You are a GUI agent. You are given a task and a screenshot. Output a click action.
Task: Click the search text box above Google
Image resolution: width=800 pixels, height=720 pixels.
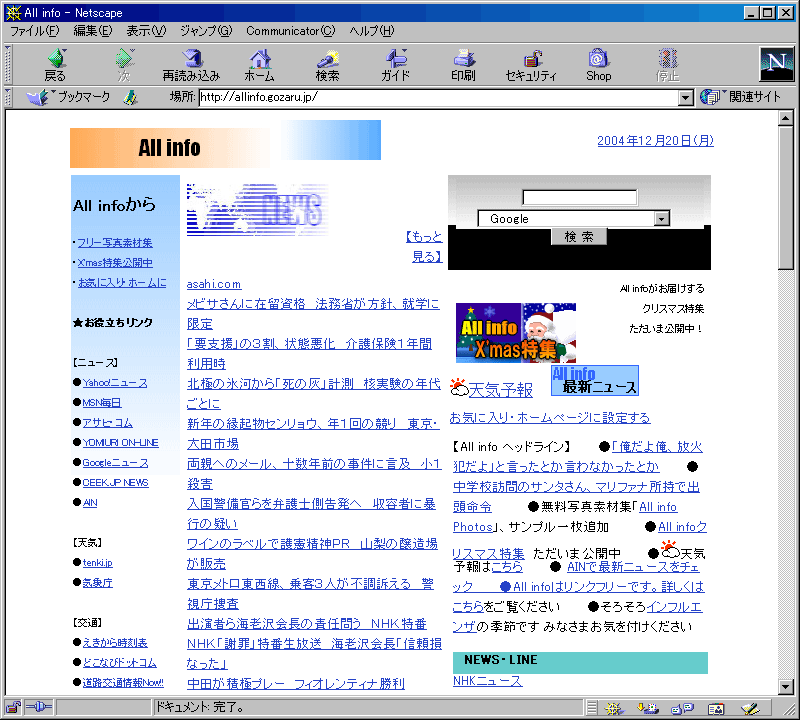pyautogui.click(x=580, y=197)
